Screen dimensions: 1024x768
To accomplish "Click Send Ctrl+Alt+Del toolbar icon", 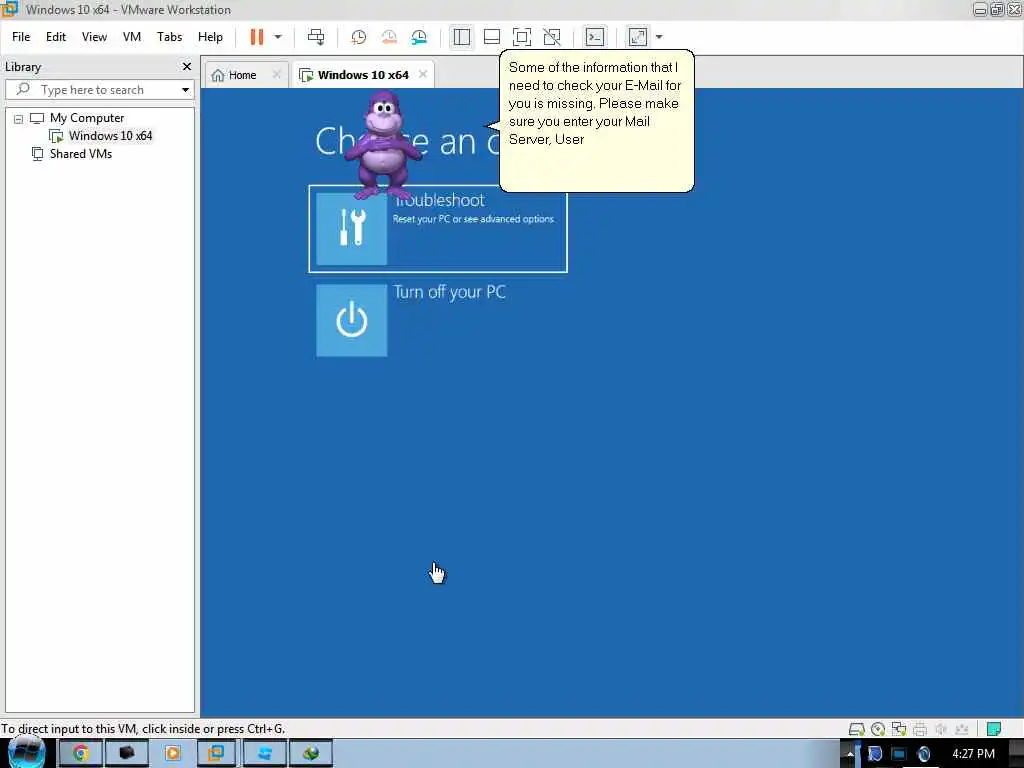I will 316,37.
